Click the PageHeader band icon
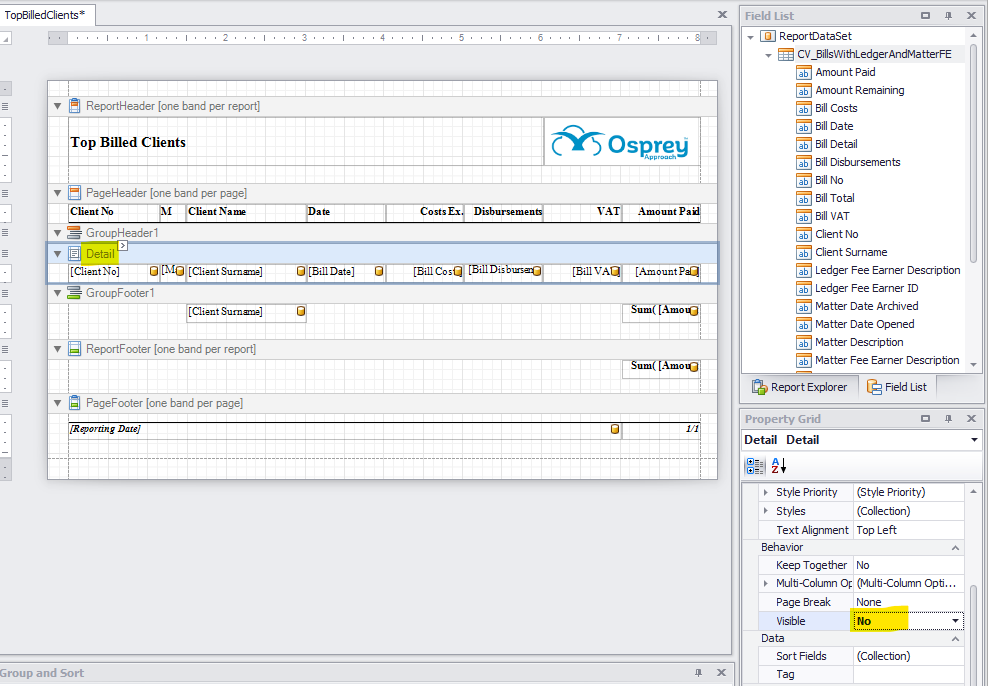The height and width of the screenshot is (686, 988). (74, 193)
